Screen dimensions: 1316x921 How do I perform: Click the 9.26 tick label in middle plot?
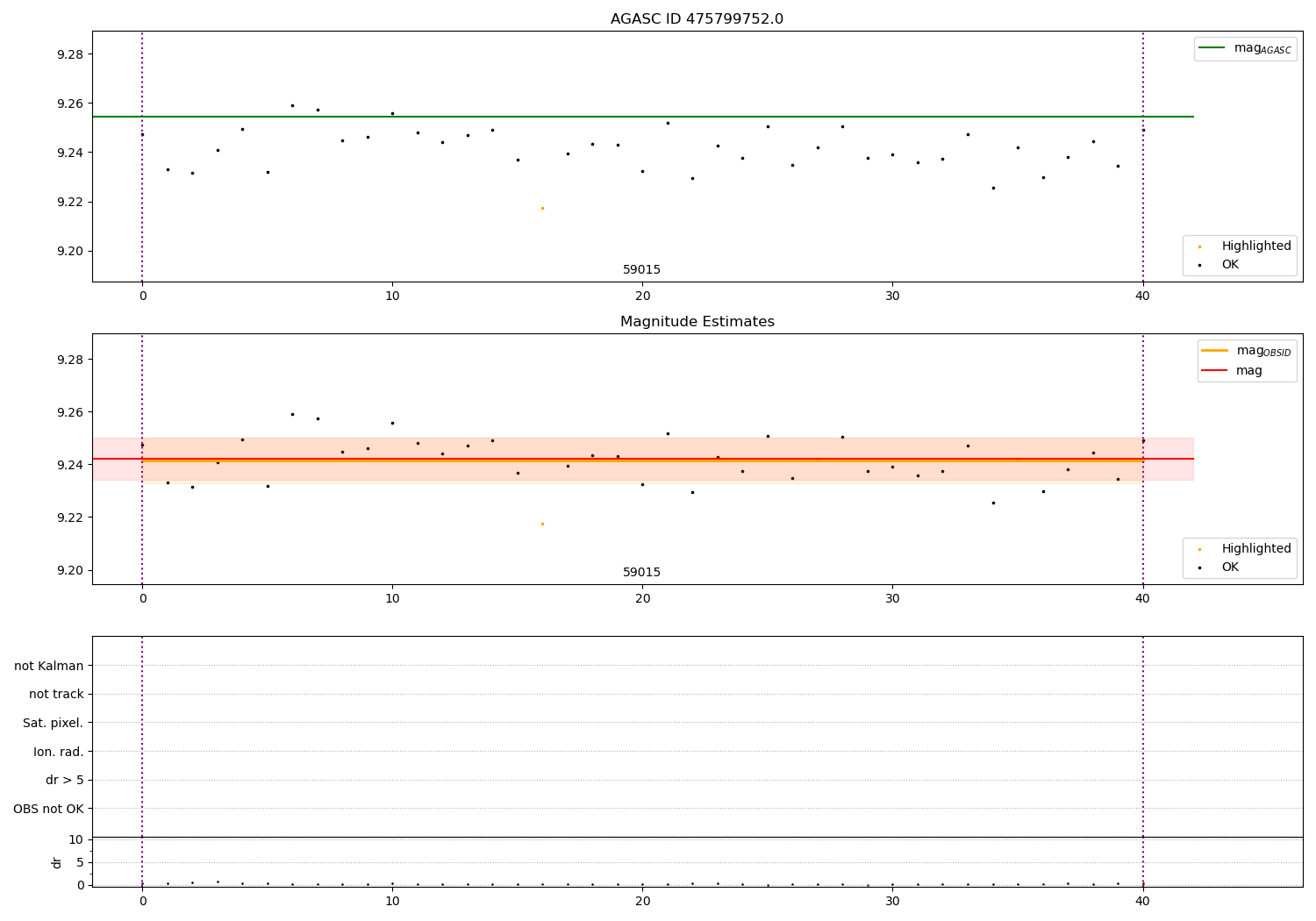pos(68,412)
